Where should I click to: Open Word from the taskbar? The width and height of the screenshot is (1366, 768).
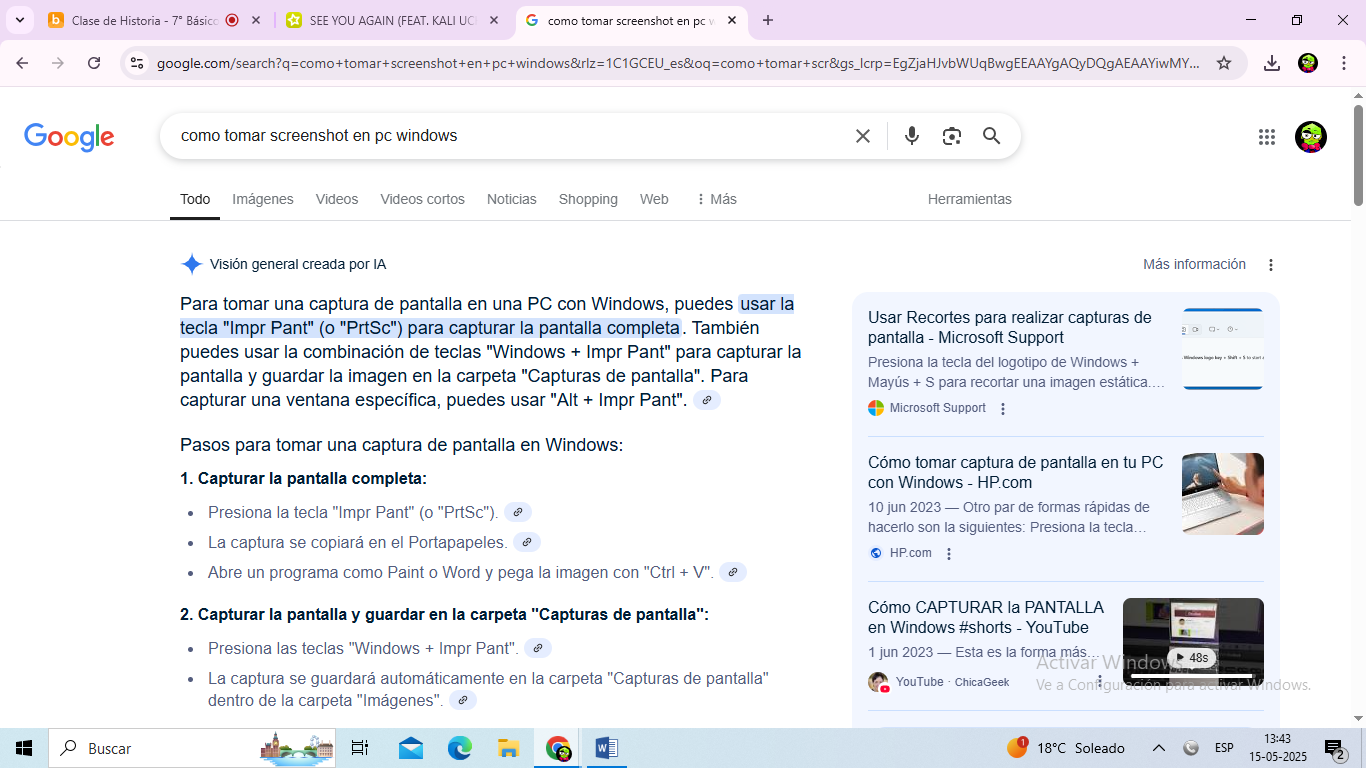pyautogui.click(x=606, y=748)
